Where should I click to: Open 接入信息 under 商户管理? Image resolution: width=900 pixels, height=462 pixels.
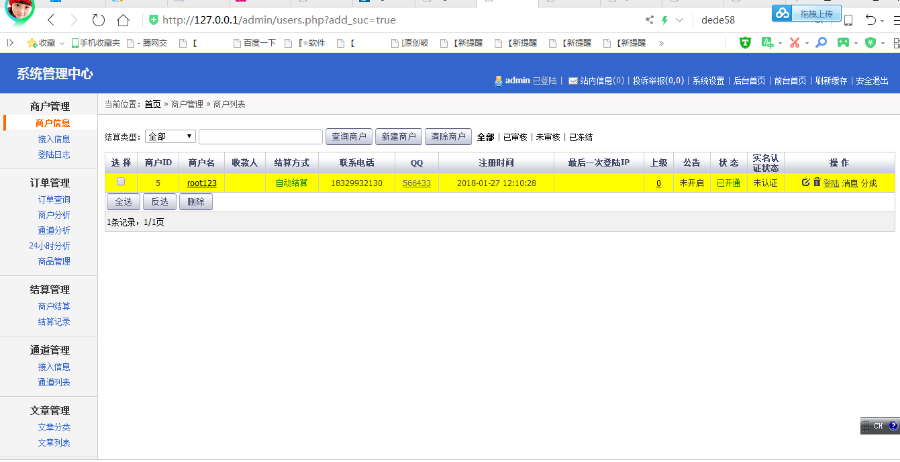(x=54, y=138)
